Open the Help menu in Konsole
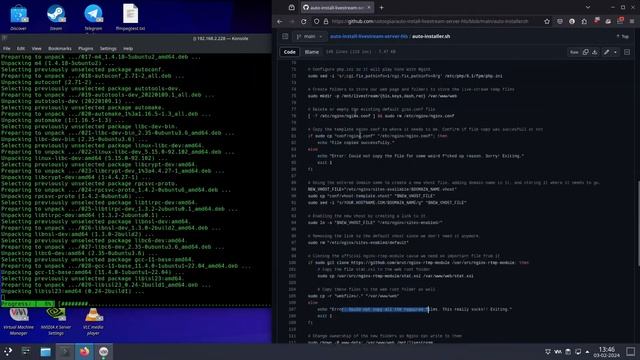This screenshot has height=360, width=640. click(128, 49)
